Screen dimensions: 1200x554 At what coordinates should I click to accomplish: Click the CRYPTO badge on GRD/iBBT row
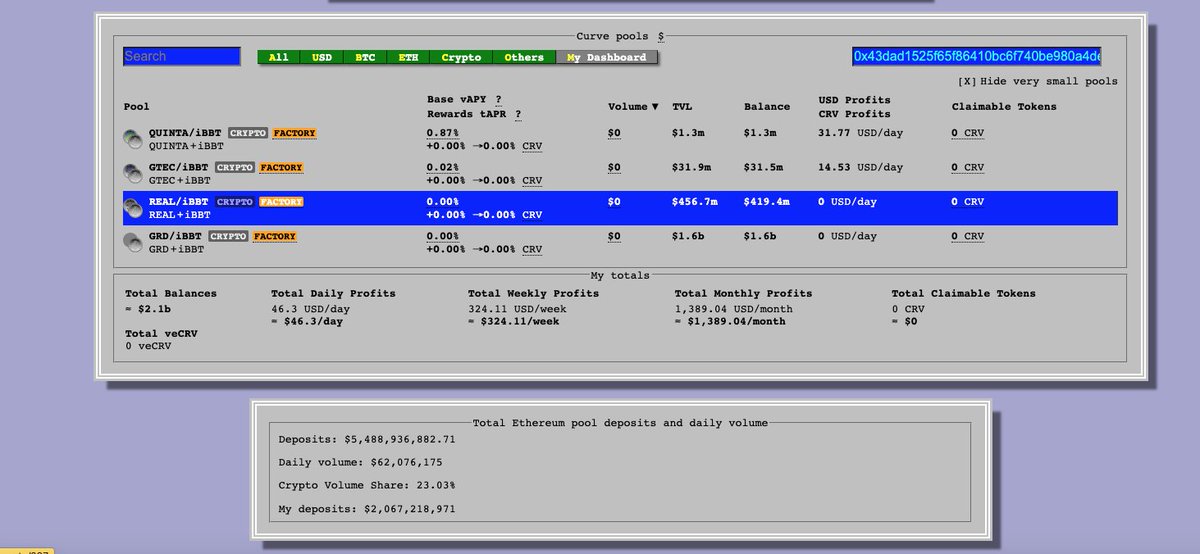pyautogui.click(x=228, y=236)
